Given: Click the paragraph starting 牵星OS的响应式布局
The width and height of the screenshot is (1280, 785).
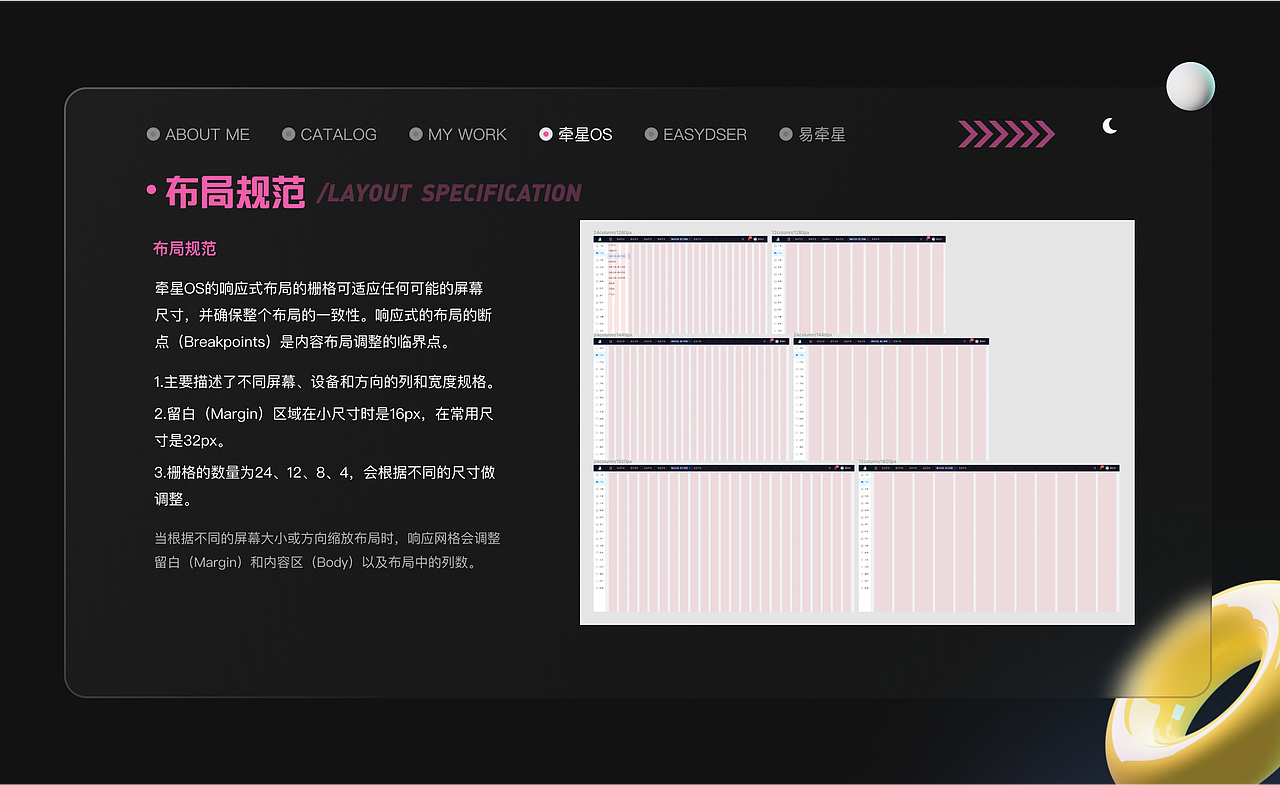Looking at the screenshot, I should tap(324, 315).
